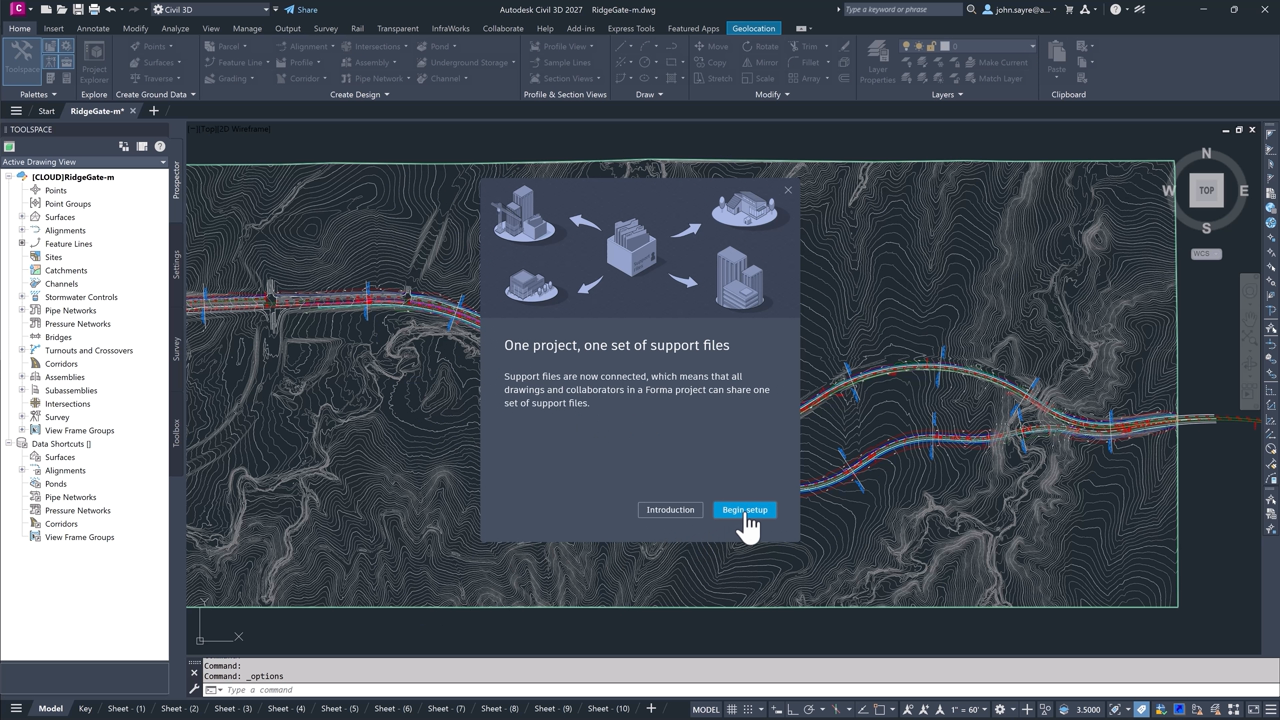Expand the Pipe Networks node under RidgeGate-m

(x=22, y=310)
